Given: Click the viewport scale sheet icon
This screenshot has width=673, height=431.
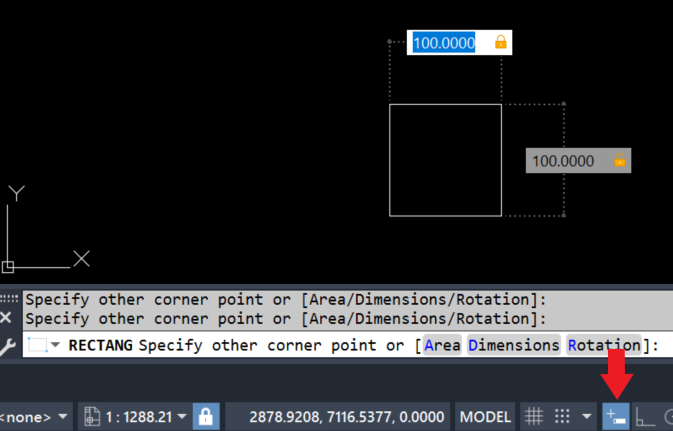Looking at the screenshot, I should click(x=91, y=417).
